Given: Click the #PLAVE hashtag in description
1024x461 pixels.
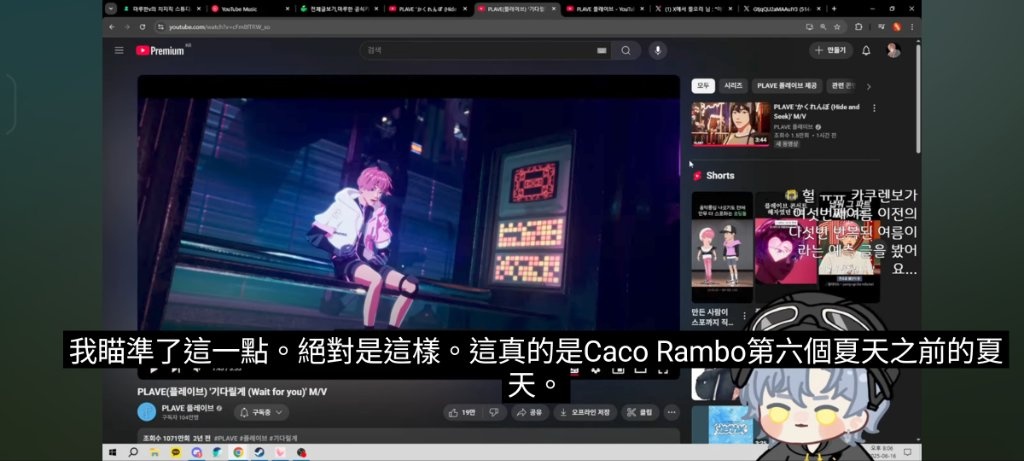Looking at the screenshot, I should [225, 437].
